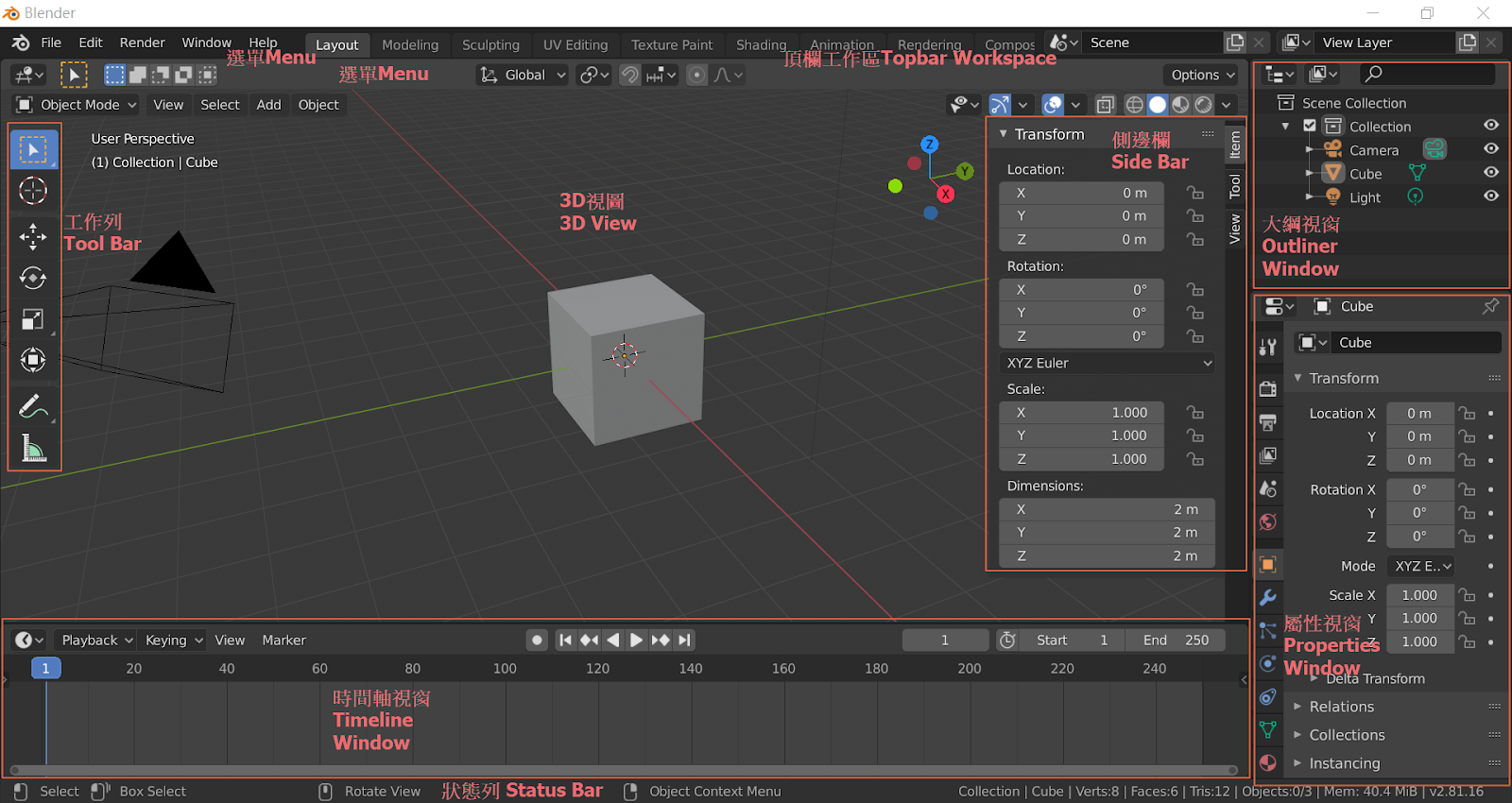The width and height of the screenshot is (1512, 803).
Task: Hide Collection in the outliner
Action: (1490, 126)
